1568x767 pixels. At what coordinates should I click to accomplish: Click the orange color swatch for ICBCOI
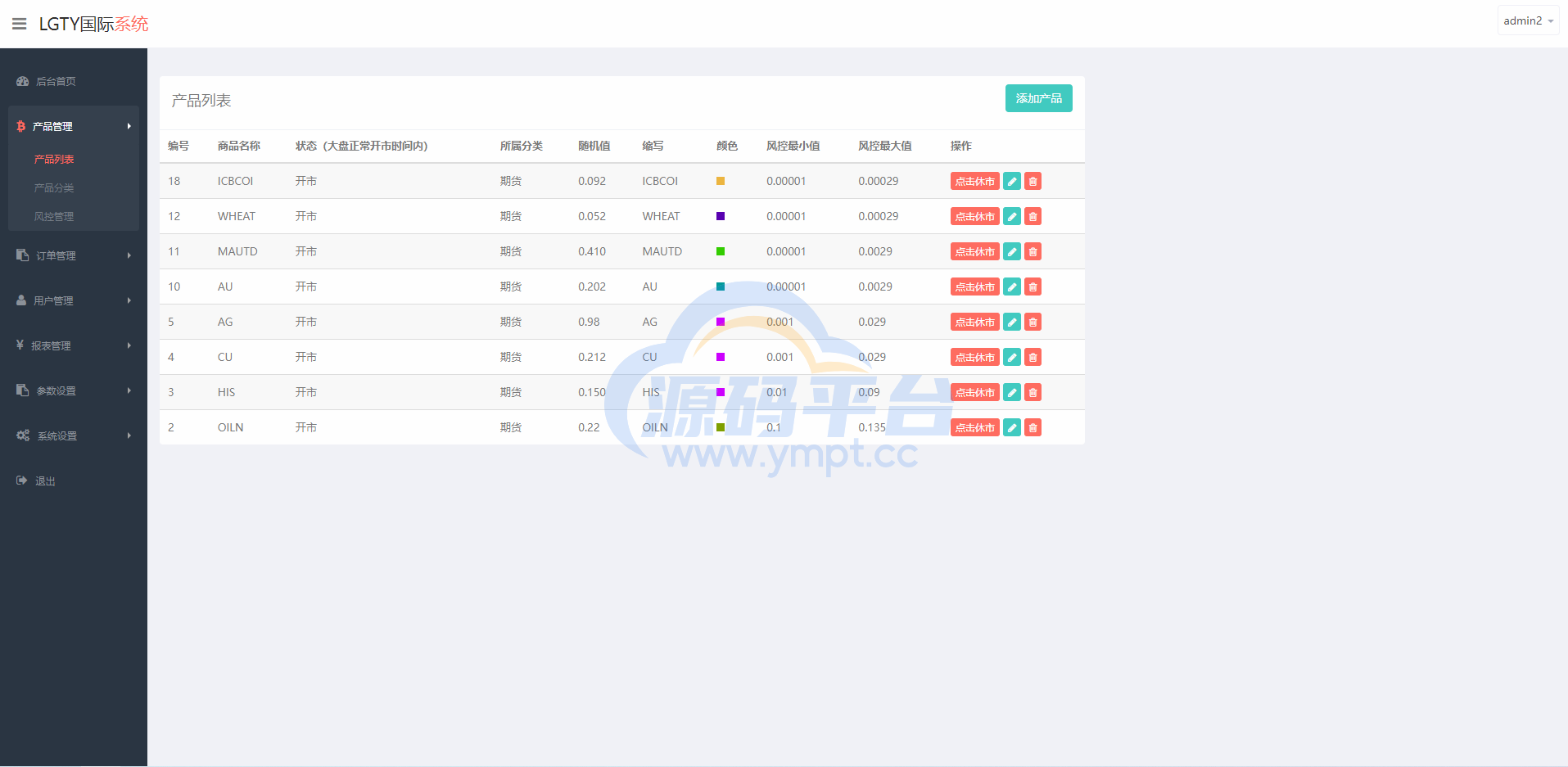[721, 181]
